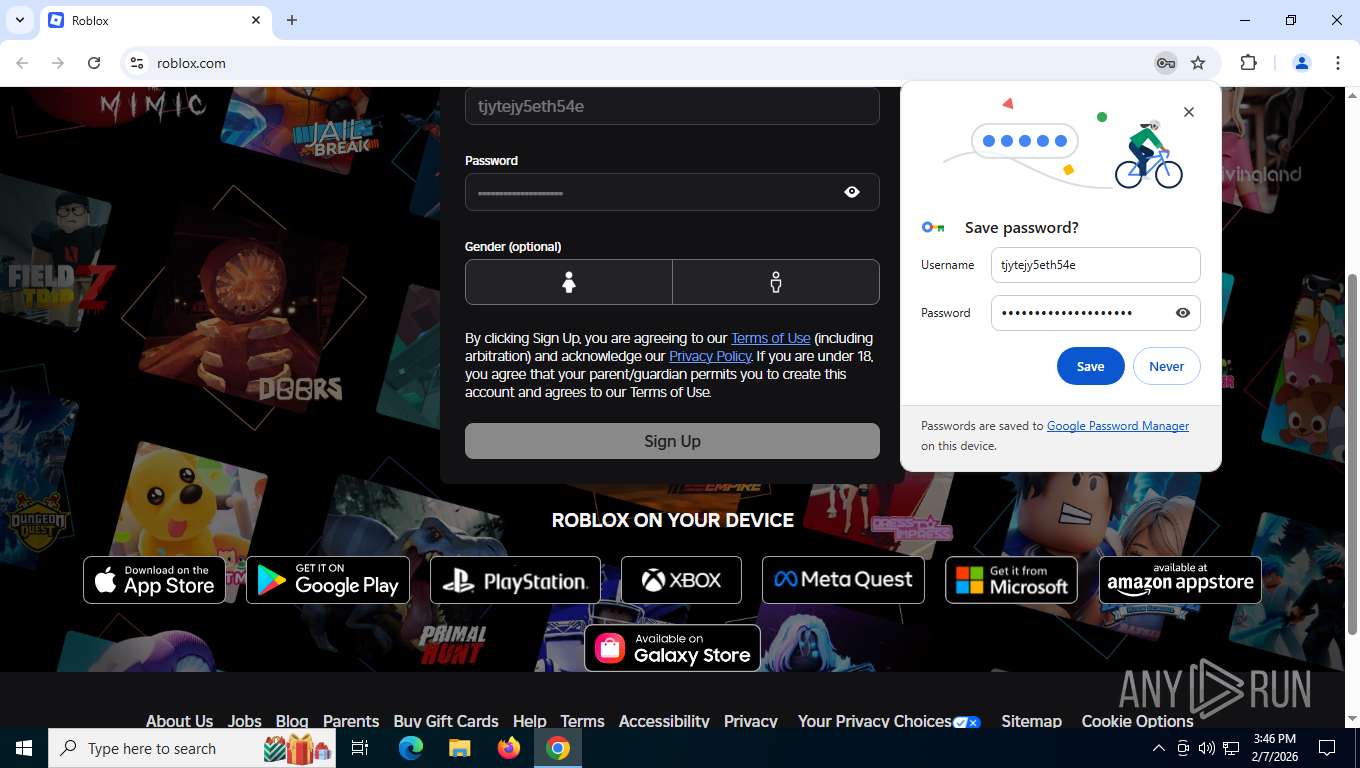Open the Blog footer link

[292, 720]
